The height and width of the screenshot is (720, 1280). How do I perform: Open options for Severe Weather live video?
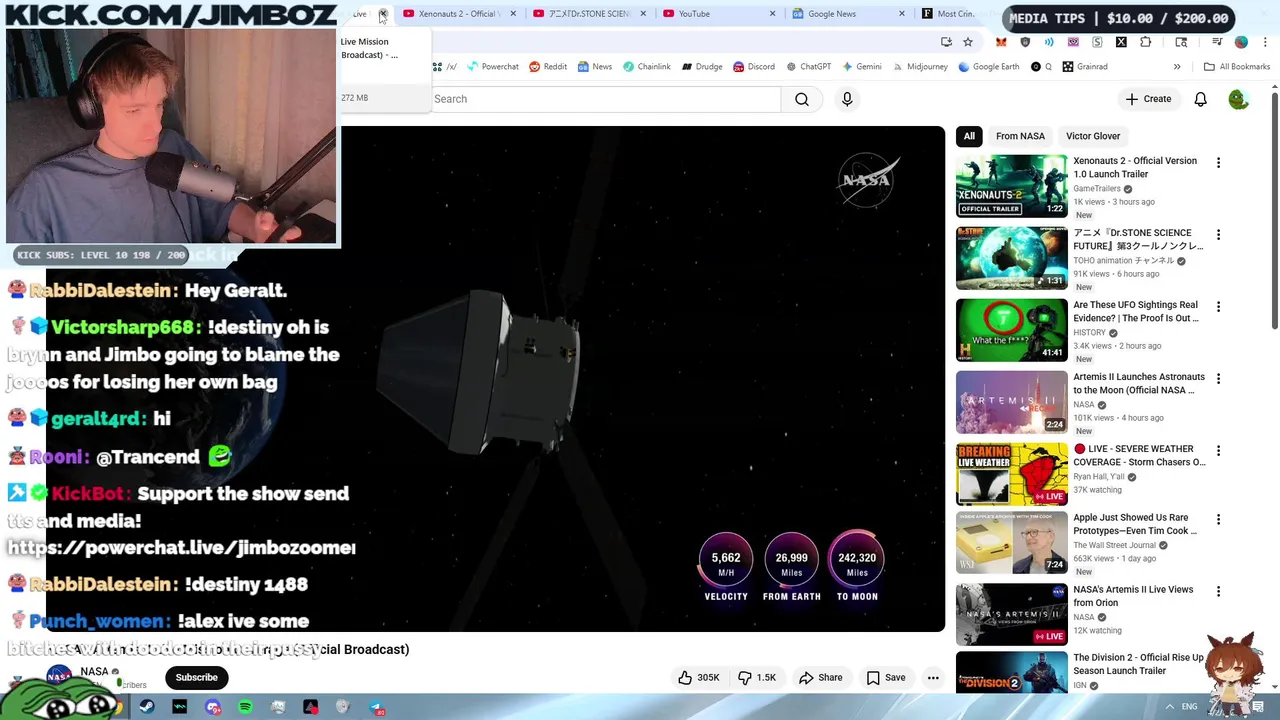1218,450
